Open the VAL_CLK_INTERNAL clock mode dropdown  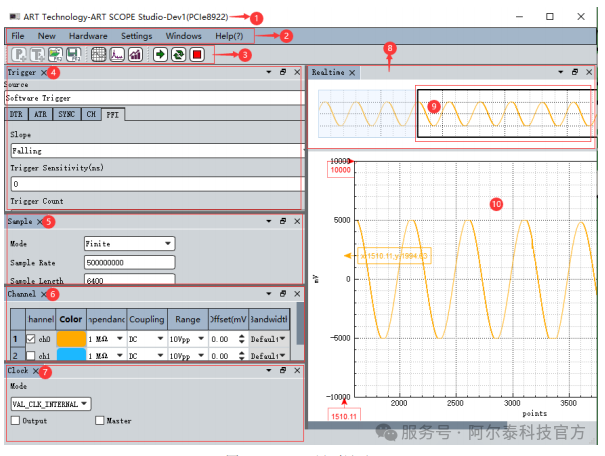click(x=50, y=404)
